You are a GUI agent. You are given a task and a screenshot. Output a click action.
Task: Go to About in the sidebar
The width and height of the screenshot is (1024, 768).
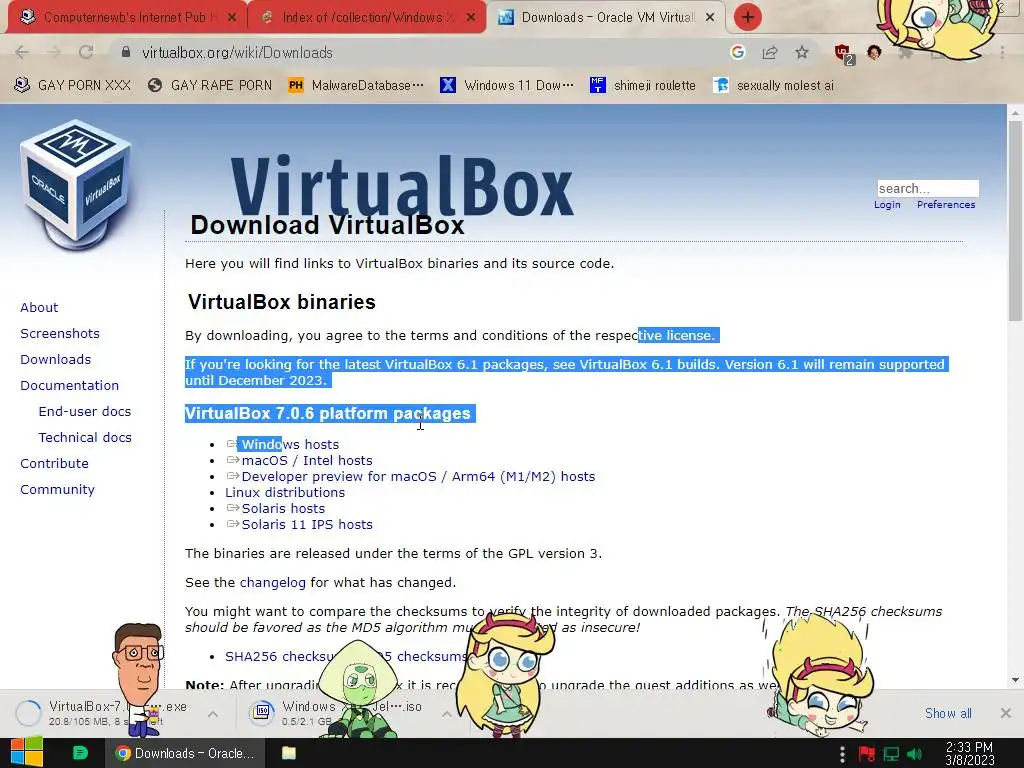click(39, 308)
